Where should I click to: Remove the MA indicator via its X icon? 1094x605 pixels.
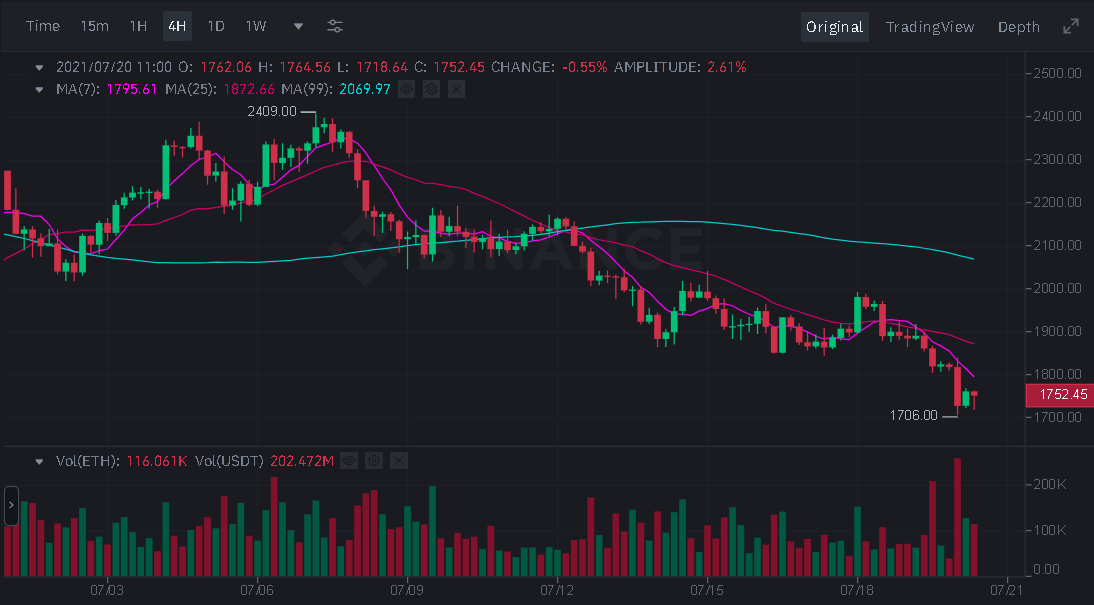[456, 89]
